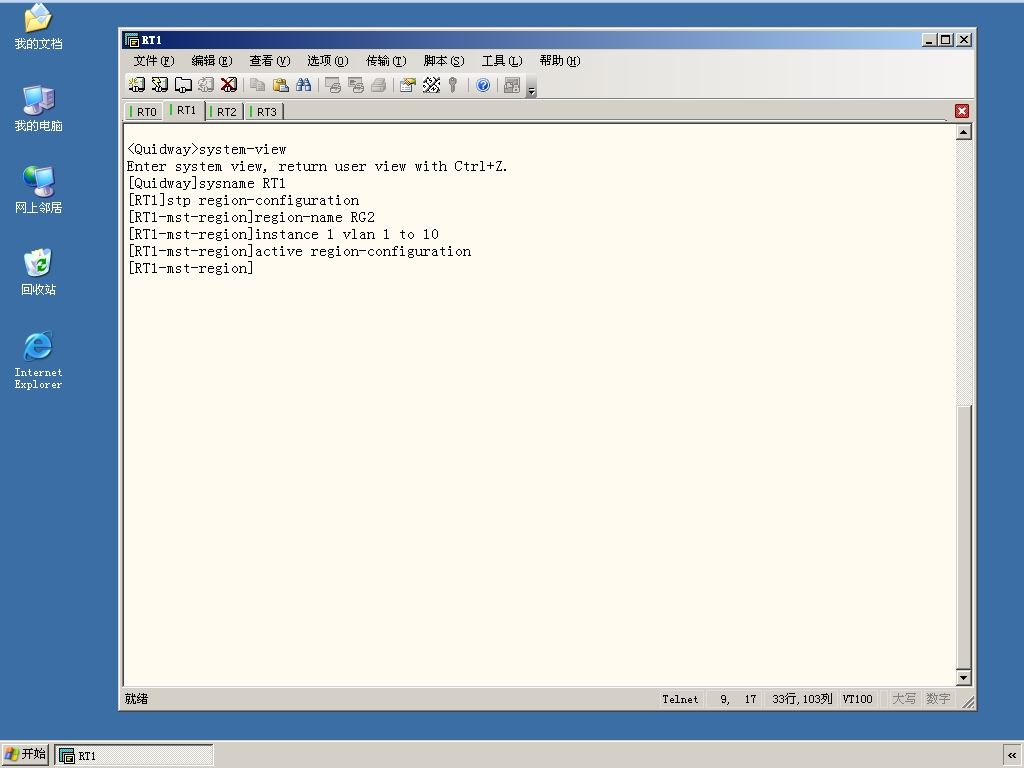
Task: Click the Print printer icon
Action: 379,85
